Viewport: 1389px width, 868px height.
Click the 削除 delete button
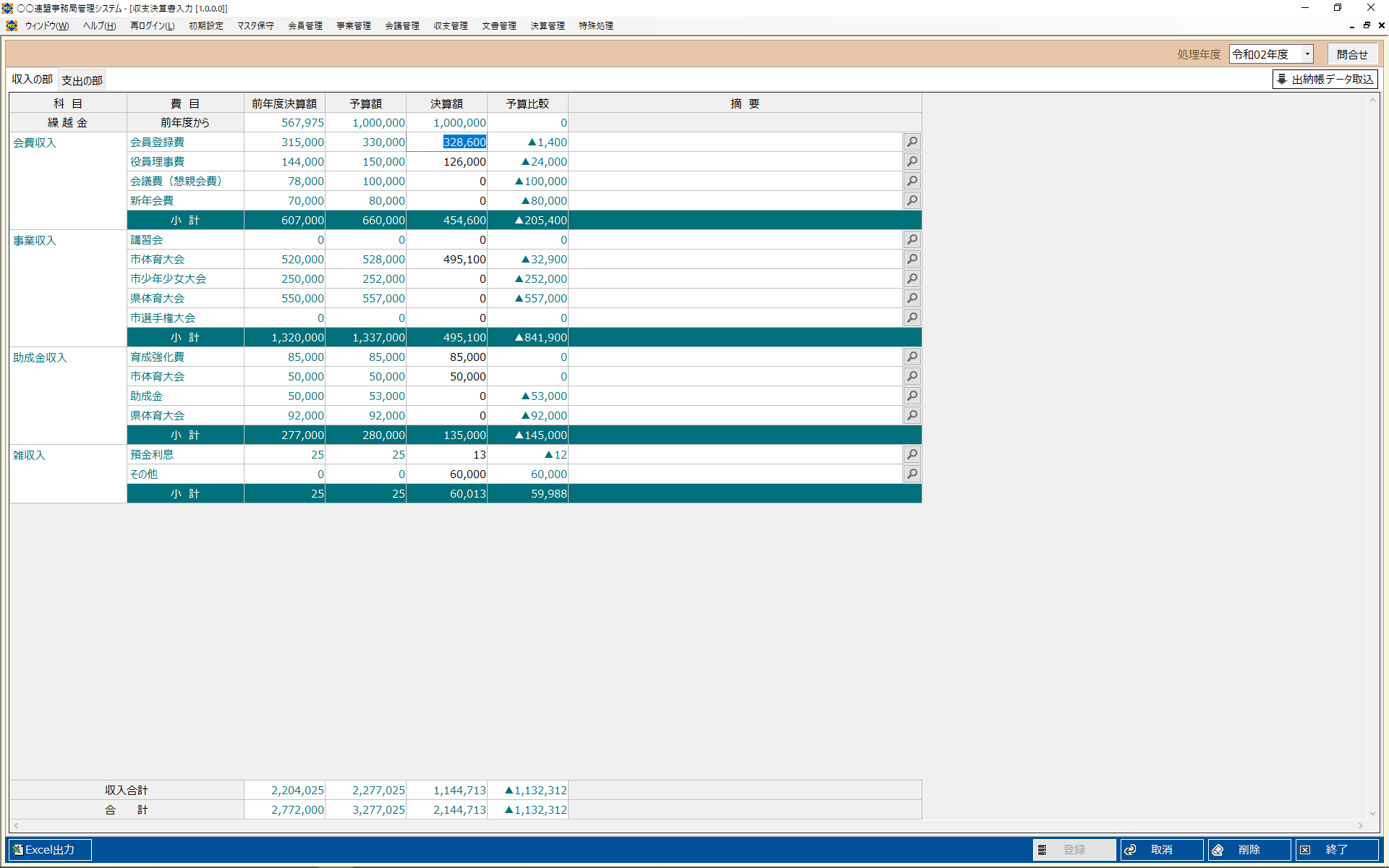tap(1249, 849)
